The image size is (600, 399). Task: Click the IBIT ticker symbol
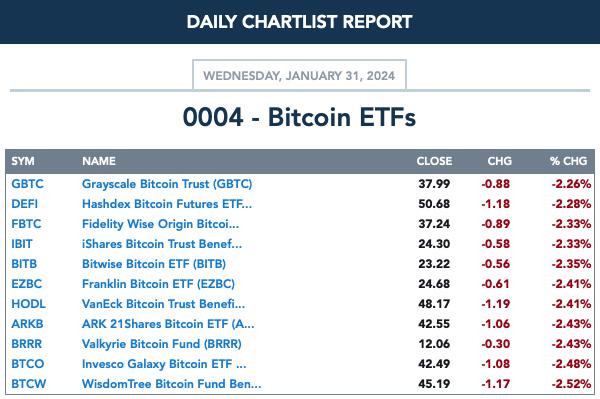[22, 244]
